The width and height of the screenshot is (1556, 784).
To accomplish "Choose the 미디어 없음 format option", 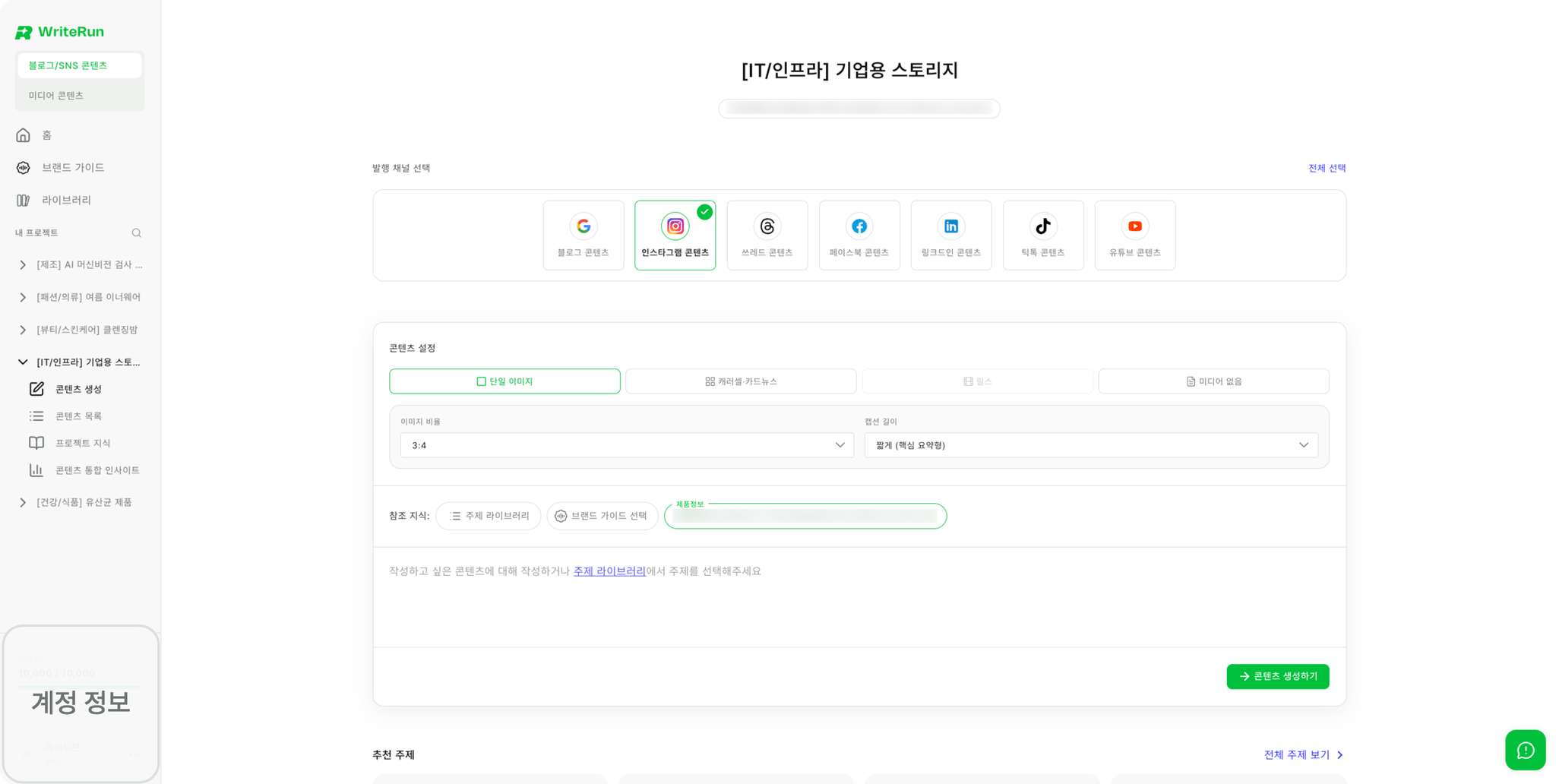I will pos(1213,381).
